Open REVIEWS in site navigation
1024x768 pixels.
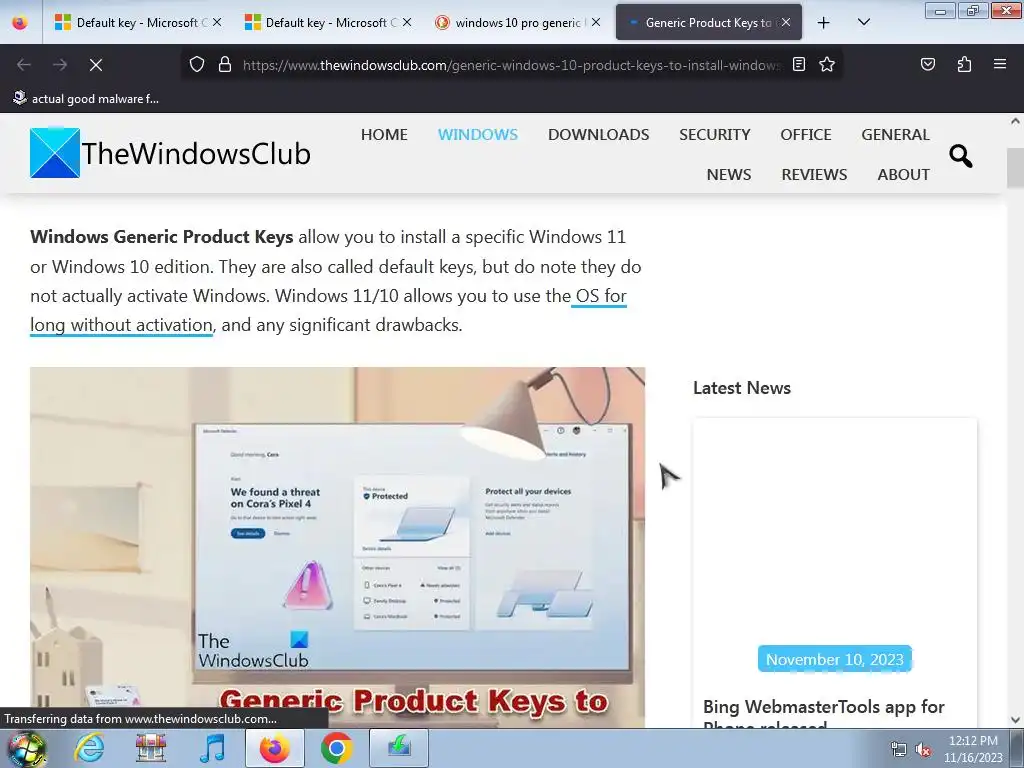pyautogui.click(x=814, y=174)
